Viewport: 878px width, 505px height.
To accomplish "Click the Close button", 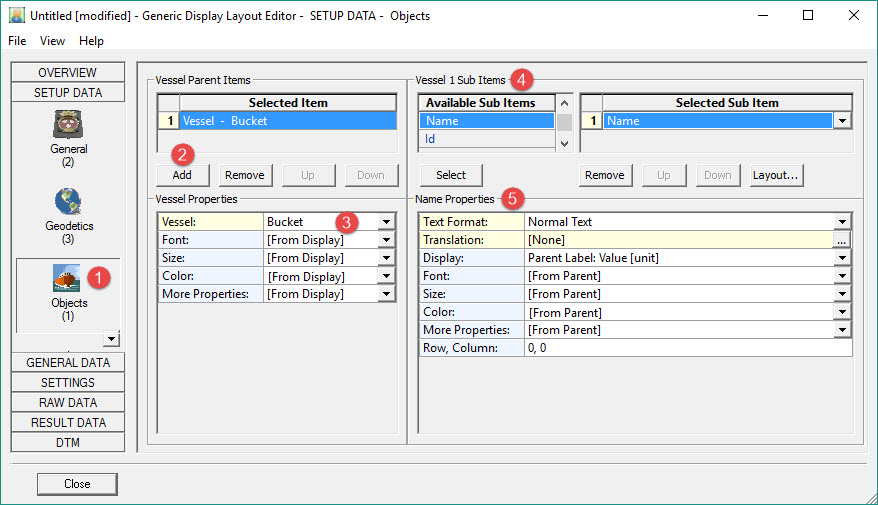I will pos(77,484).
